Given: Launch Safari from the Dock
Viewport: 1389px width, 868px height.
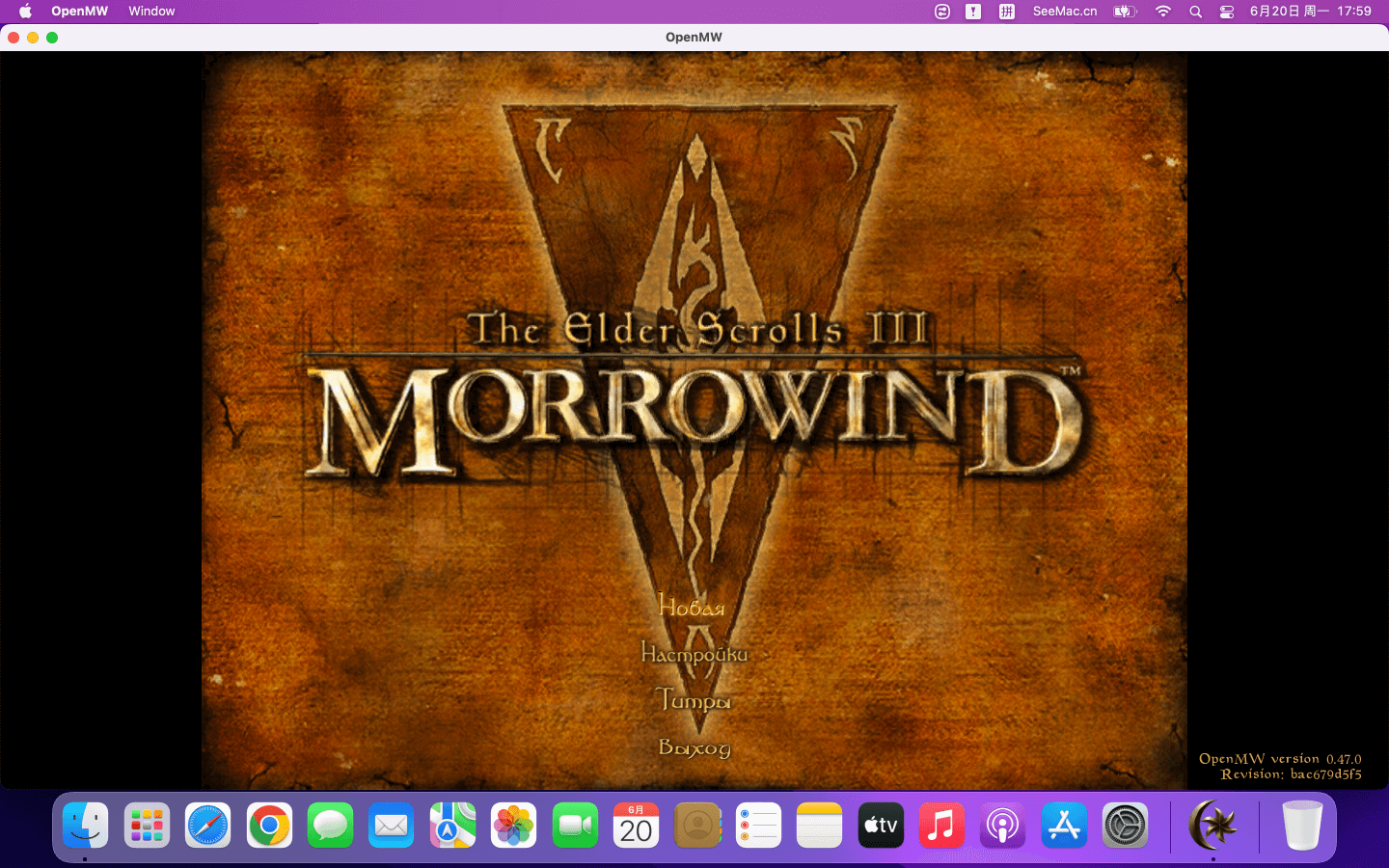Looking at the screenshot, I should [x=207, y=826].
